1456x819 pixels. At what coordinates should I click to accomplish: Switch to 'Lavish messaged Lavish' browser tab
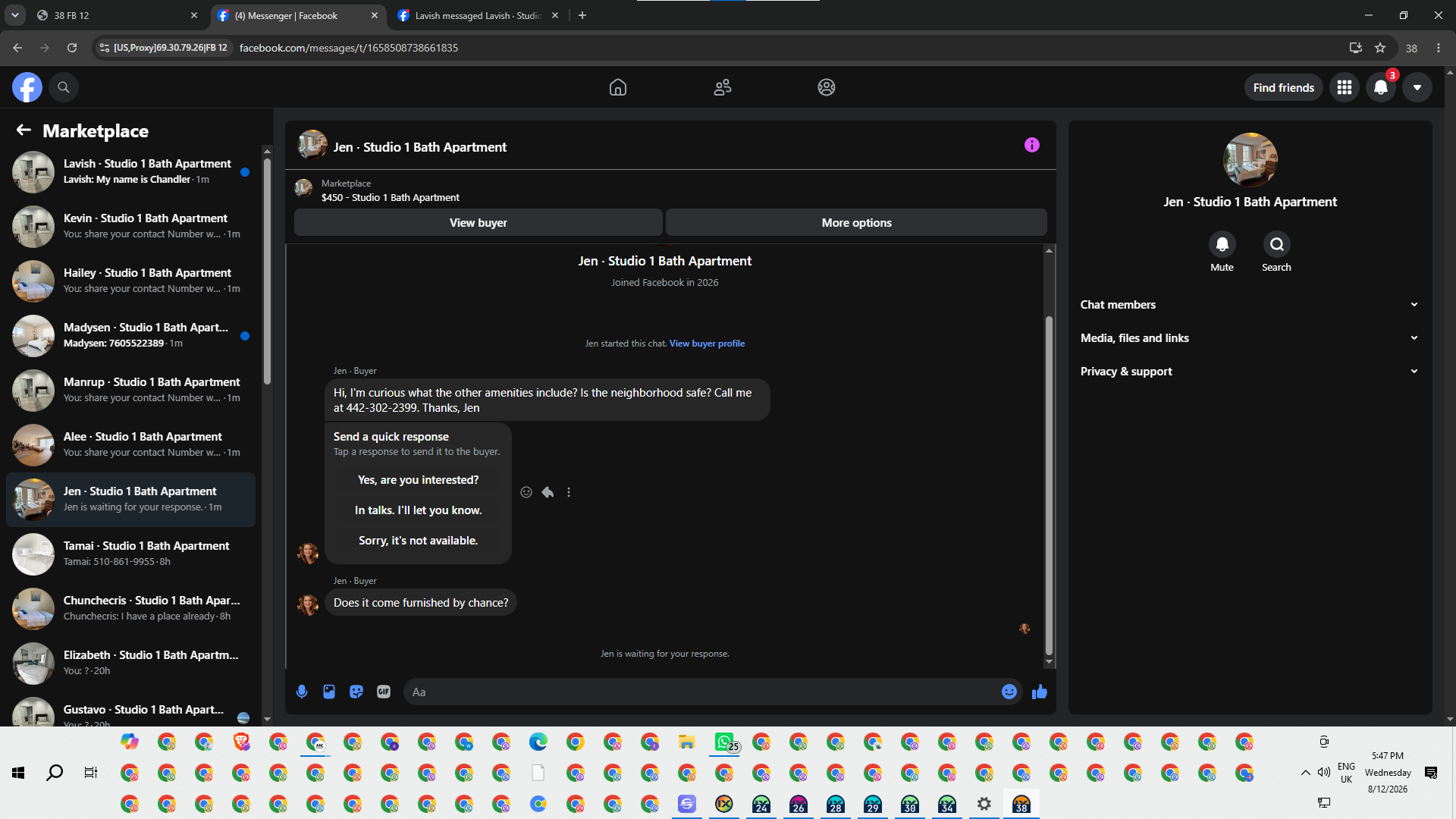478,15
